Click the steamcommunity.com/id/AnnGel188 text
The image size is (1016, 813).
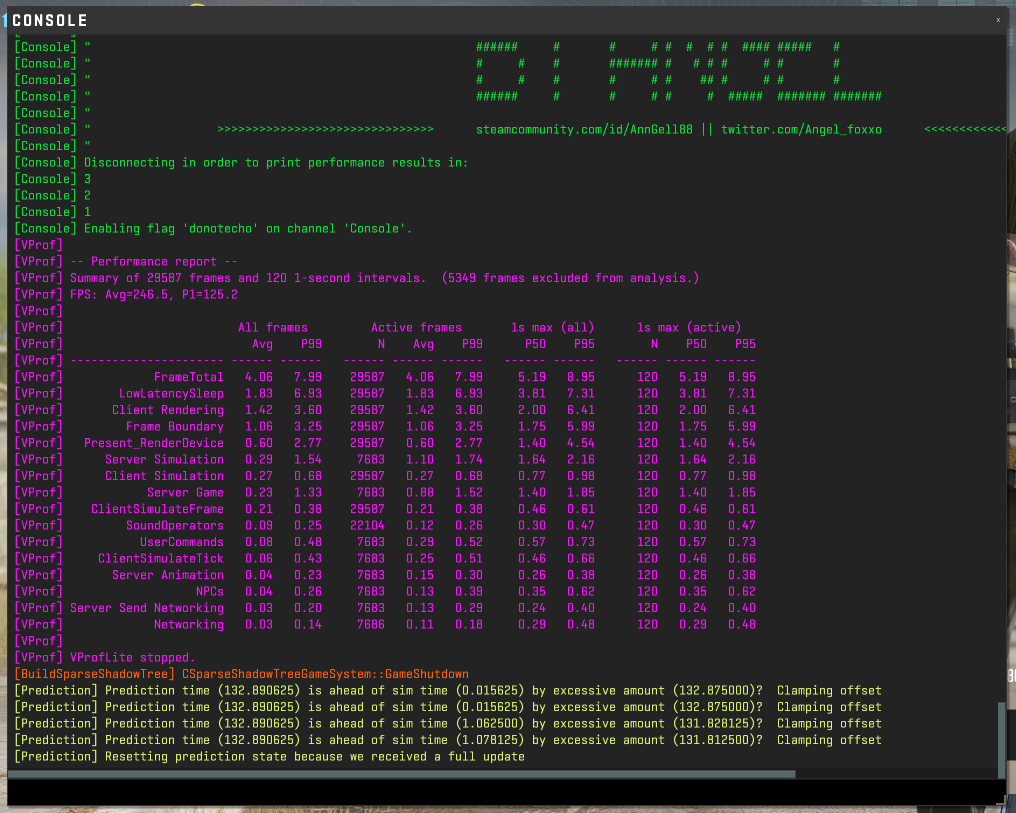[584, 130]
